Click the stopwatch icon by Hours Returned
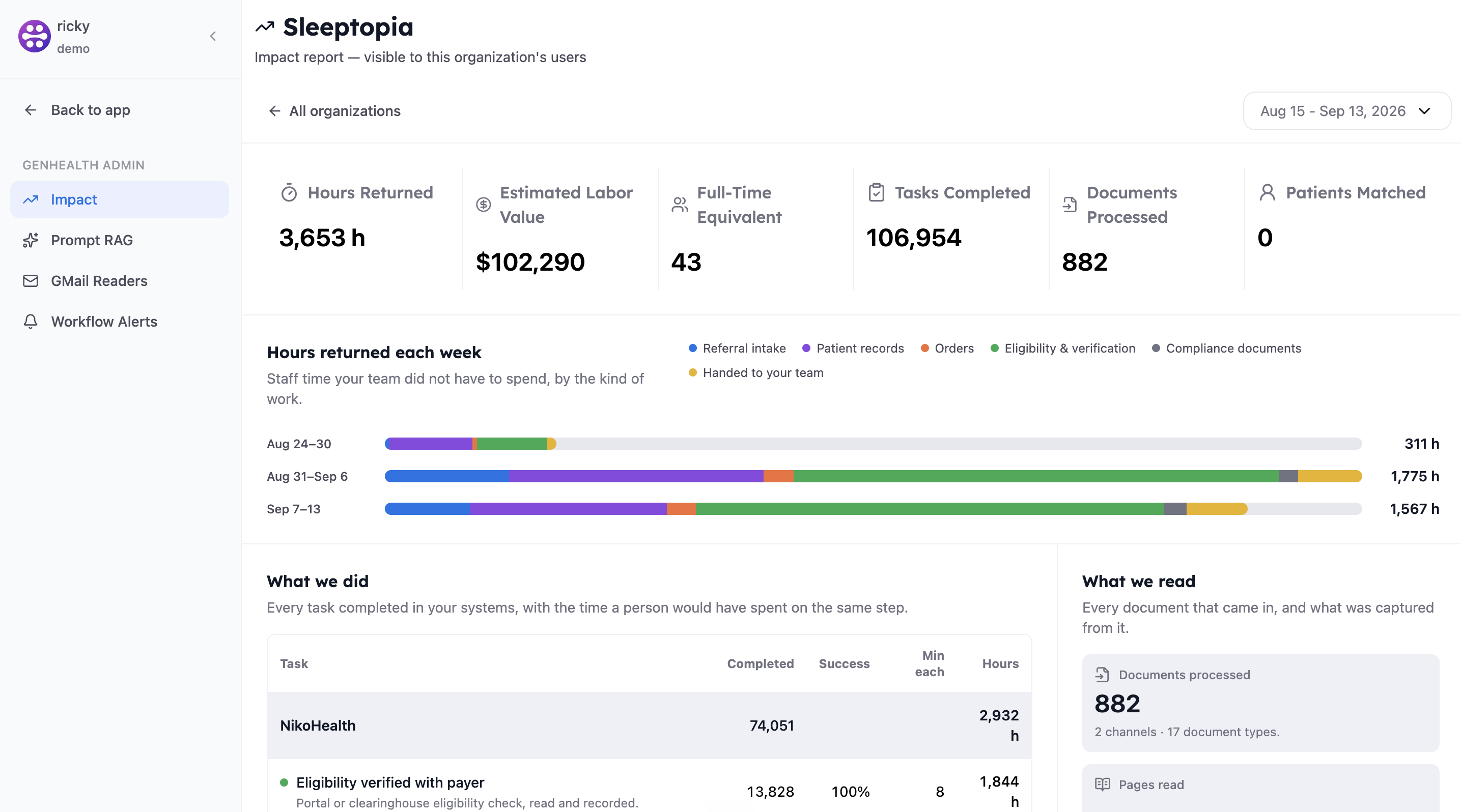 [x=289, y=193]
